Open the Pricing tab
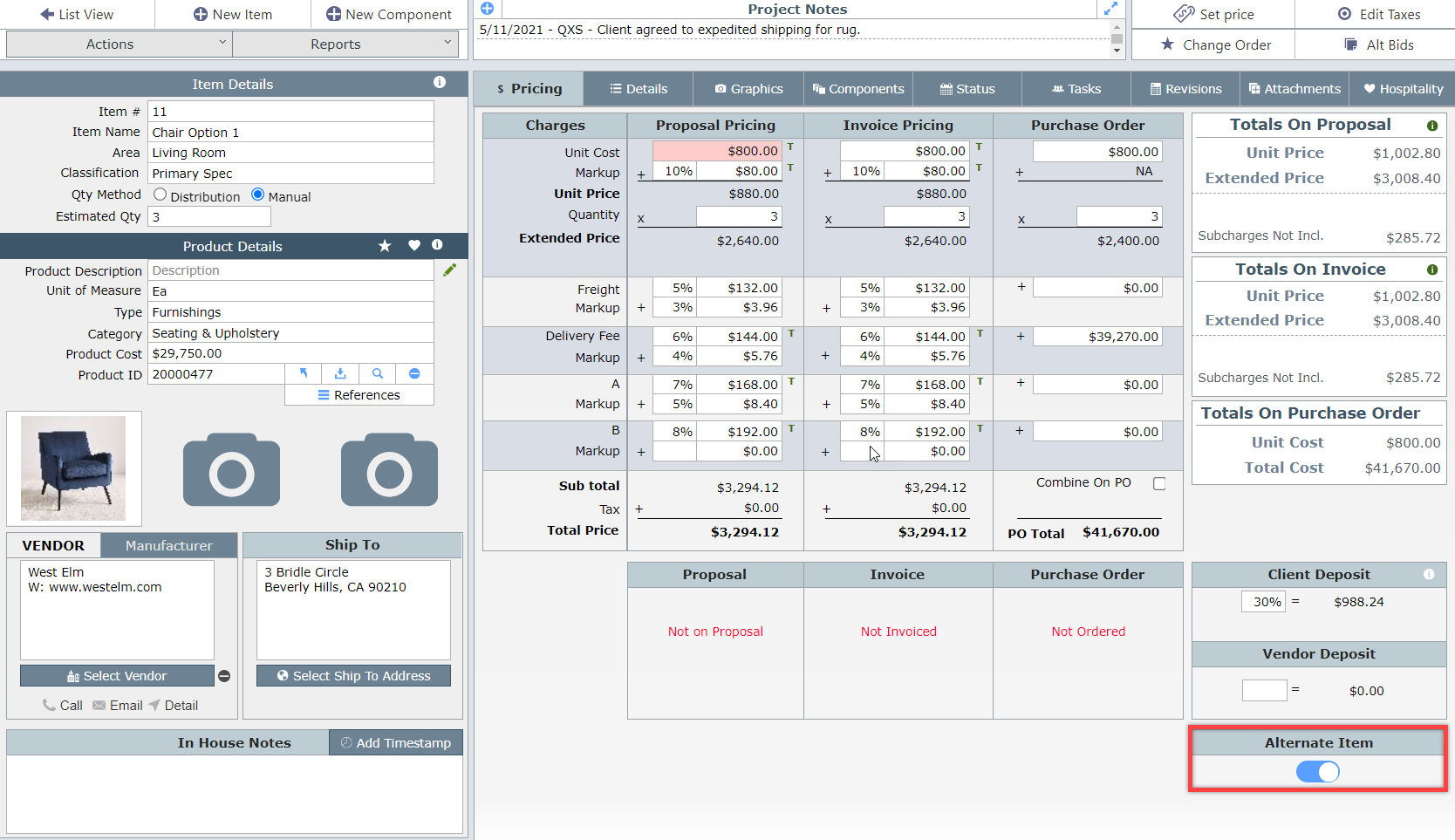This screenshot has height=840, width=1455. (529, 89)
